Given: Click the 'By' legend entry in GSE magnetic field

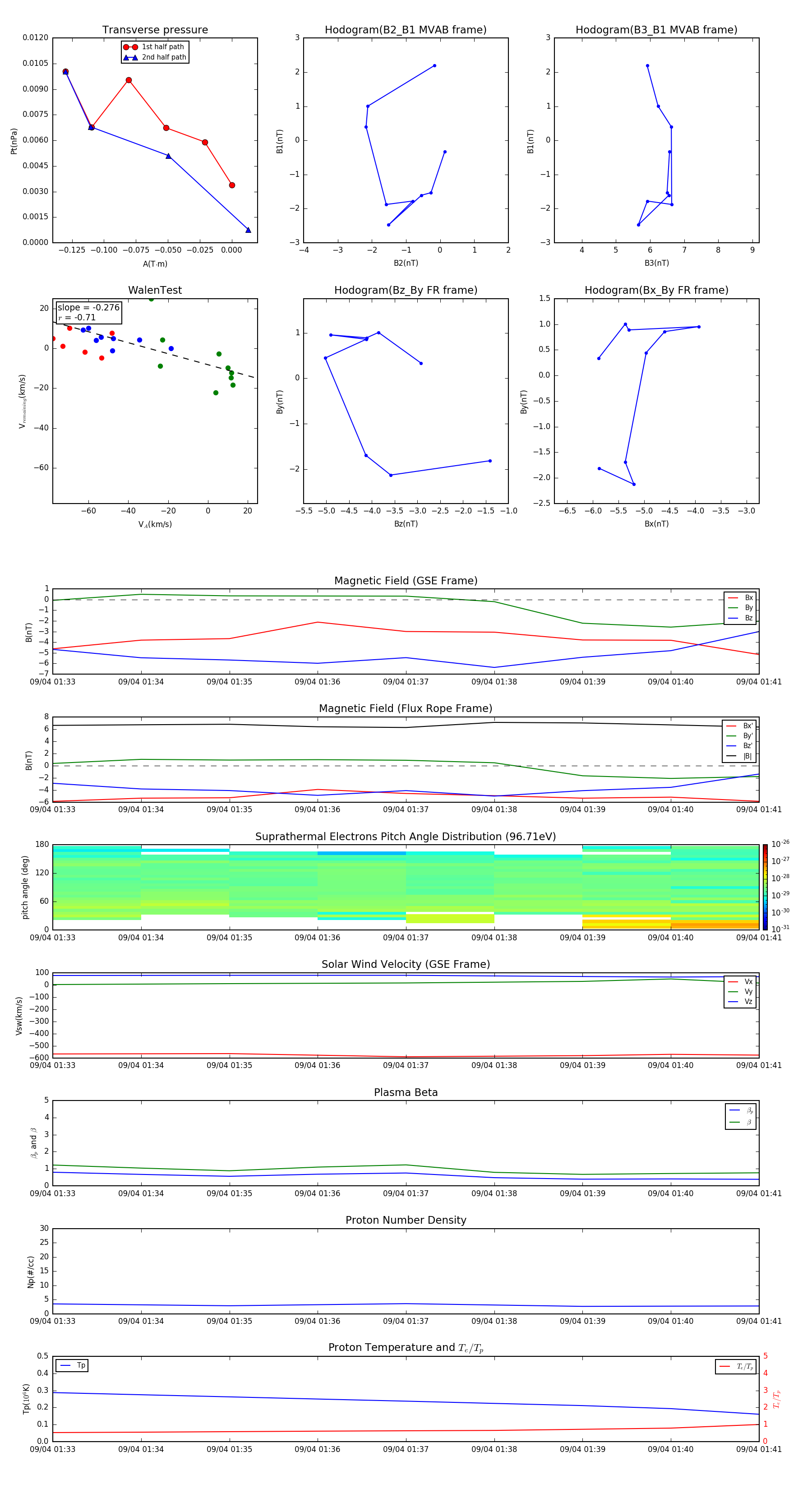Looking at the screenshot, I should 740,607.
